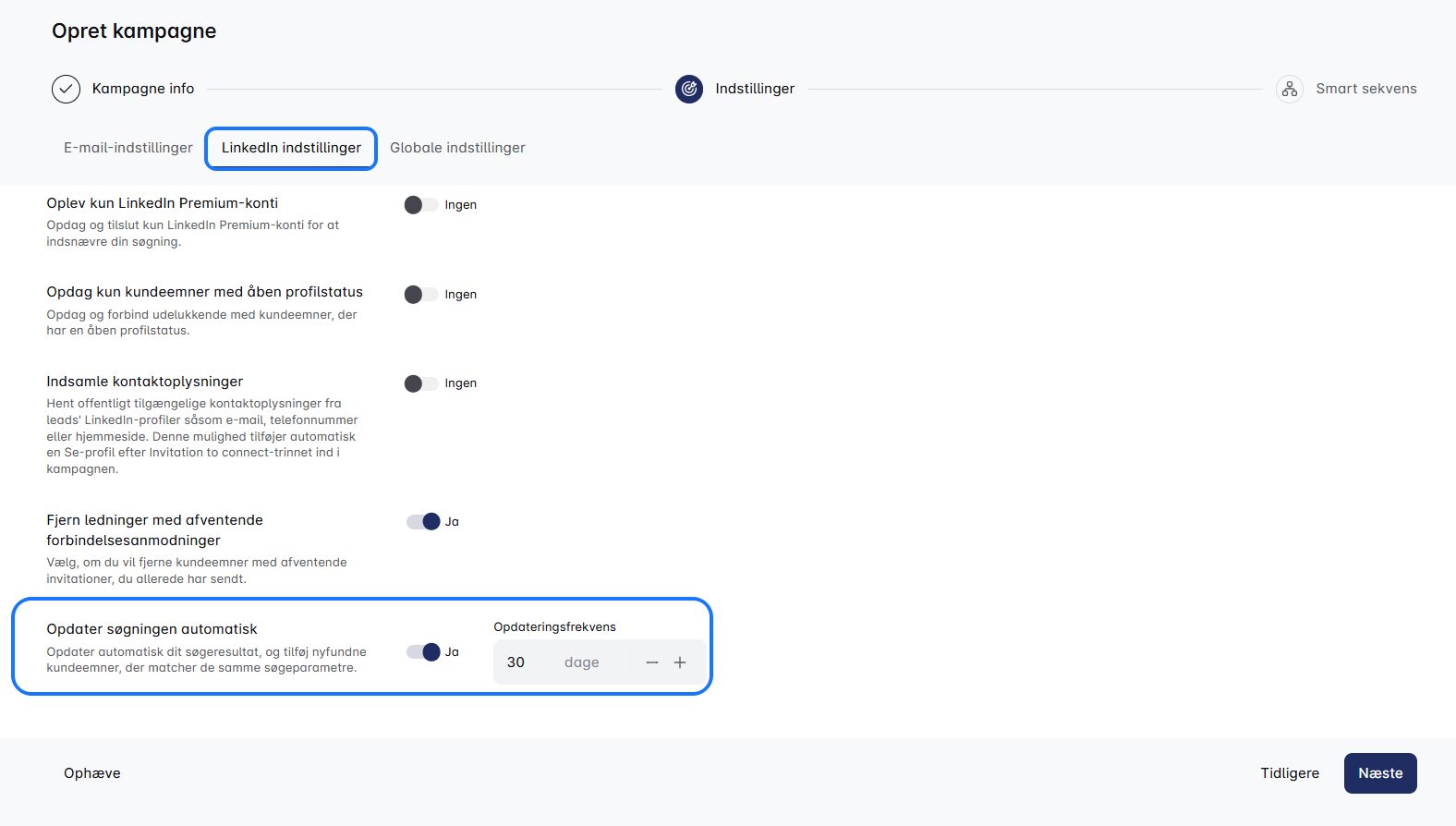This screenshot has width=1456, height=826.
Task: Select the LinkedIn indstillinger tab
Action: (x=291, y=148)
